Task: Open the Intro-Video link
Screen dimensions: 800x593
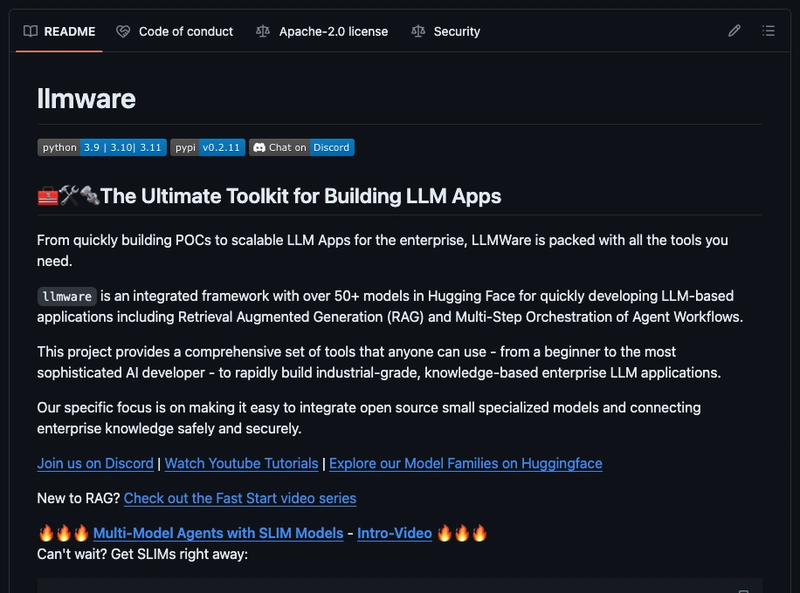Action: pos(394,533)
